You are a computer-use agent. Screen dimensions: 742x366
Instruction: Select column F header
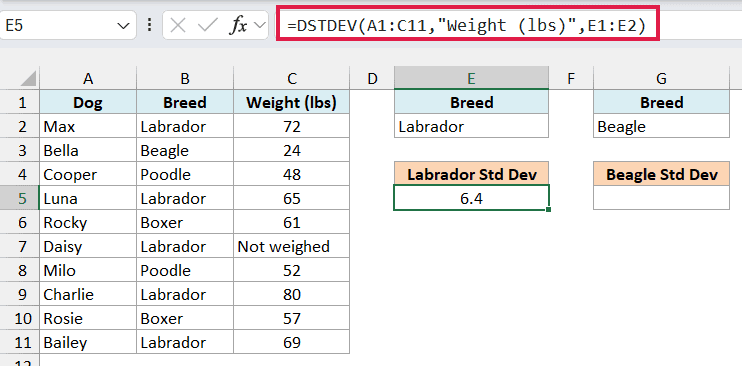(x=571, y=79)
